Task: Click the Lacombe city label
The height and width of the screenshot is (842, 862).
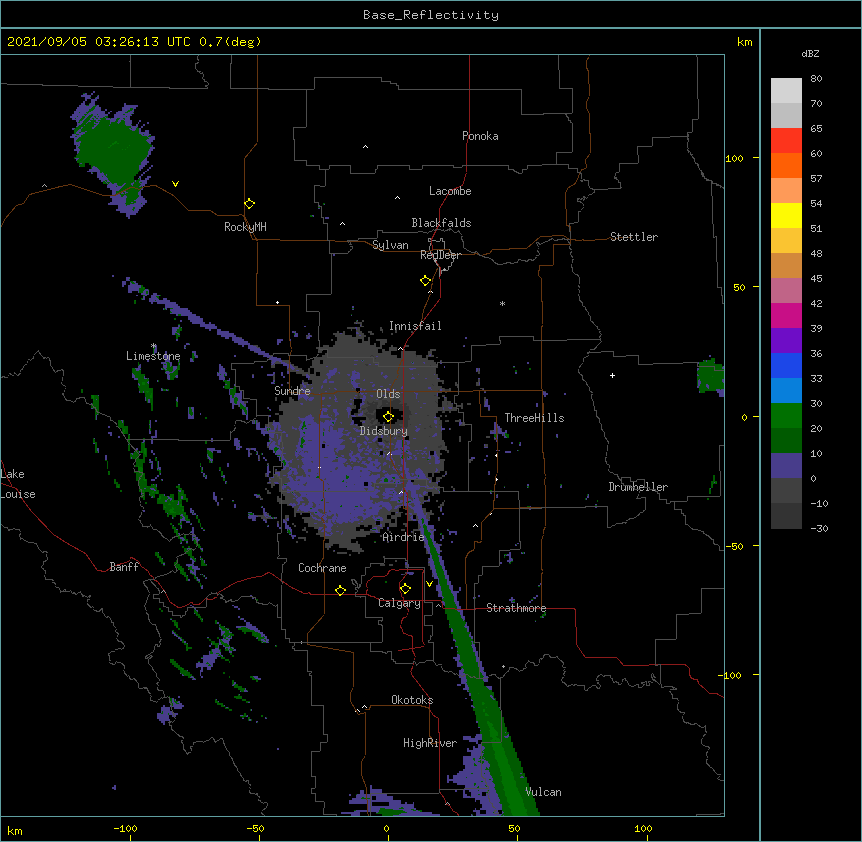Action: 450,191
